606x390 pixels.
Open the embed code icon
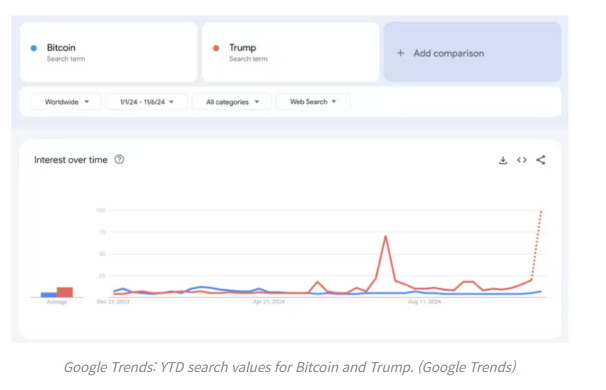click(522, 160)
